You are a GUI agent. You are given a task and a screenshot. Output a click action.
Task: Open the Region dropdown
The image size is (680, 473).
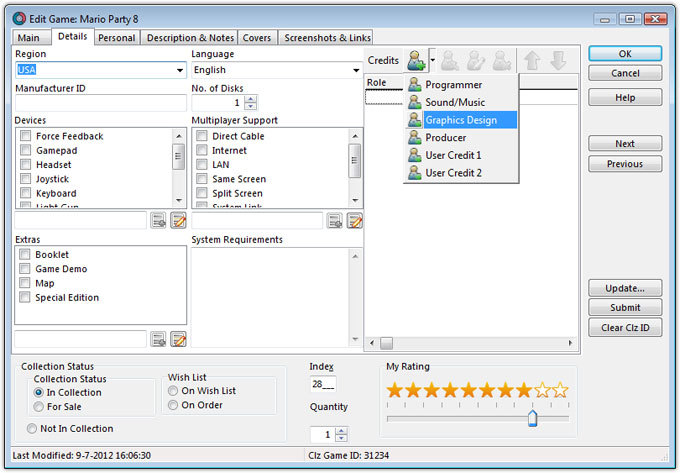pos(180,70)
